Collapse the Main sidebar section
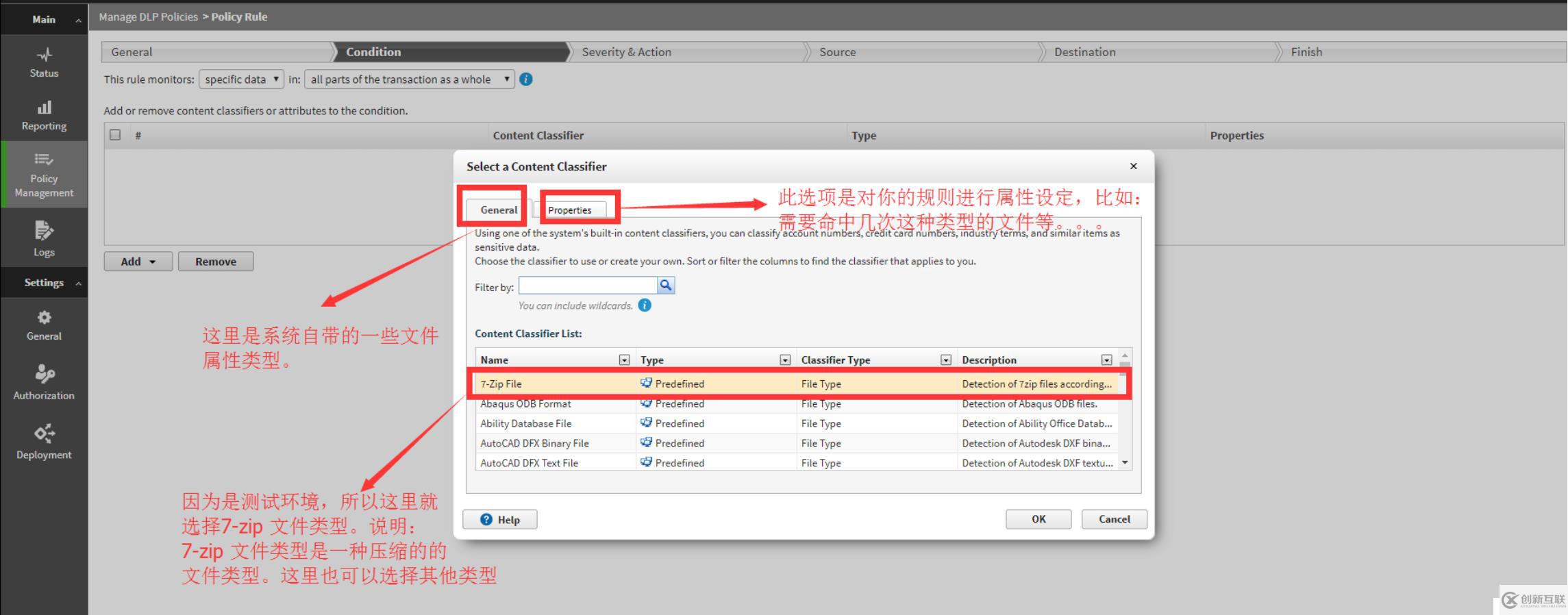 (78, 20)
